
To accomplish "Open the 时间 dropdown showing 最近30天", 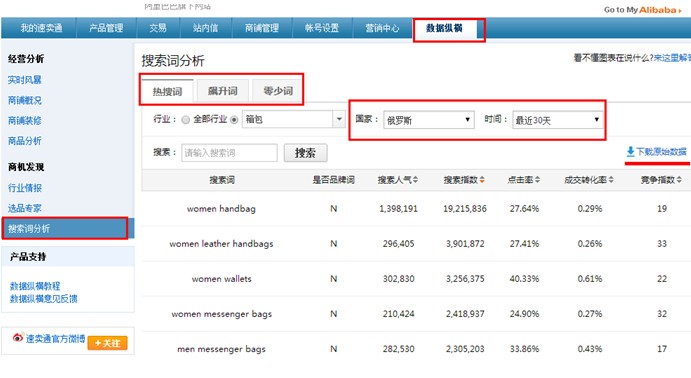I will [x=557, y=120].
